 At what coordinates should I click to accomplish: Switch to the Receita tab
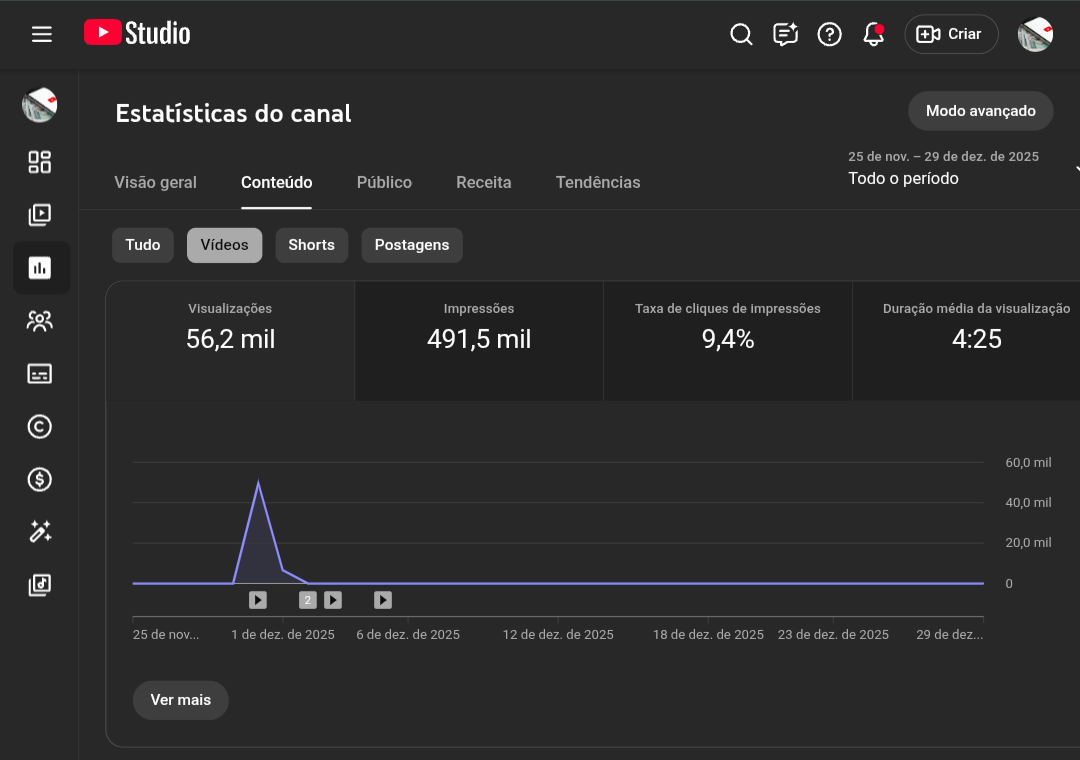point(483,182)
